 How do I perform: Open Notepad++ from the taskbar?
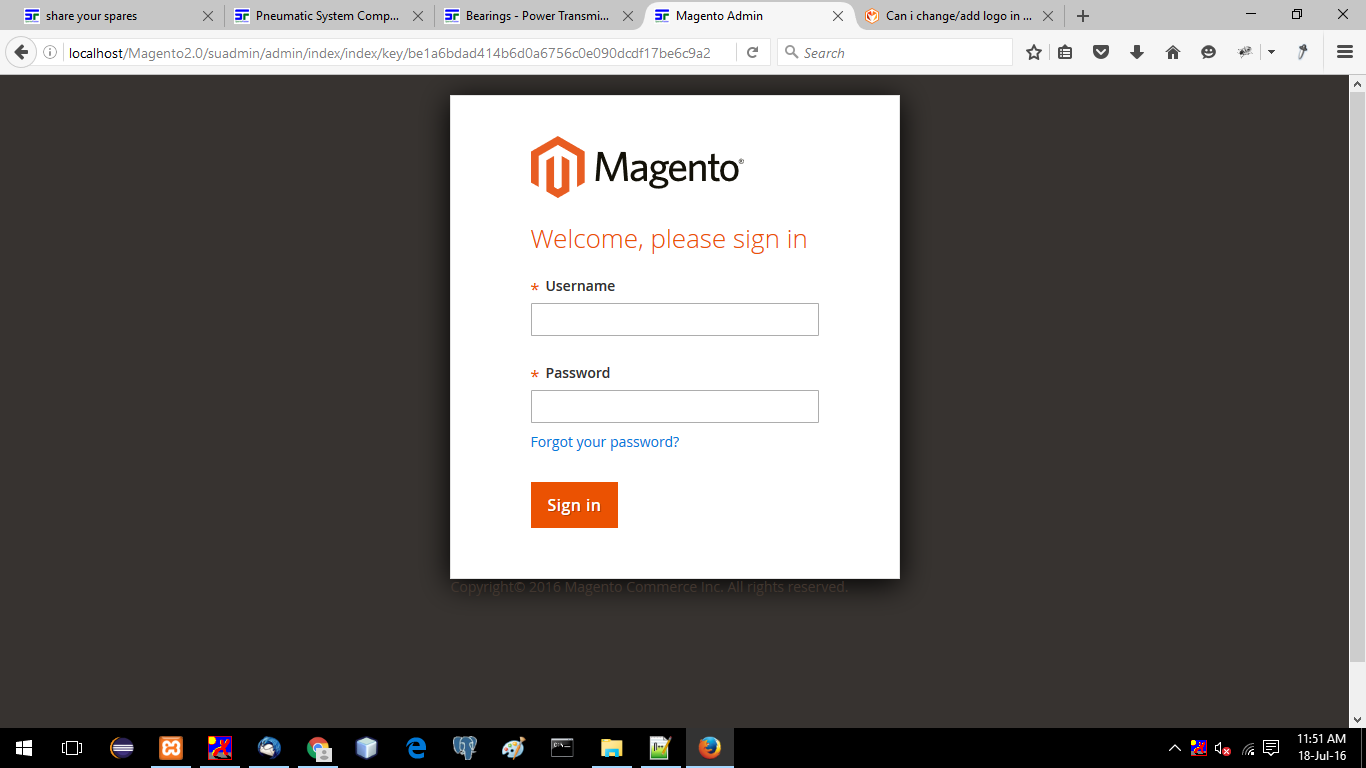(661, 748)
